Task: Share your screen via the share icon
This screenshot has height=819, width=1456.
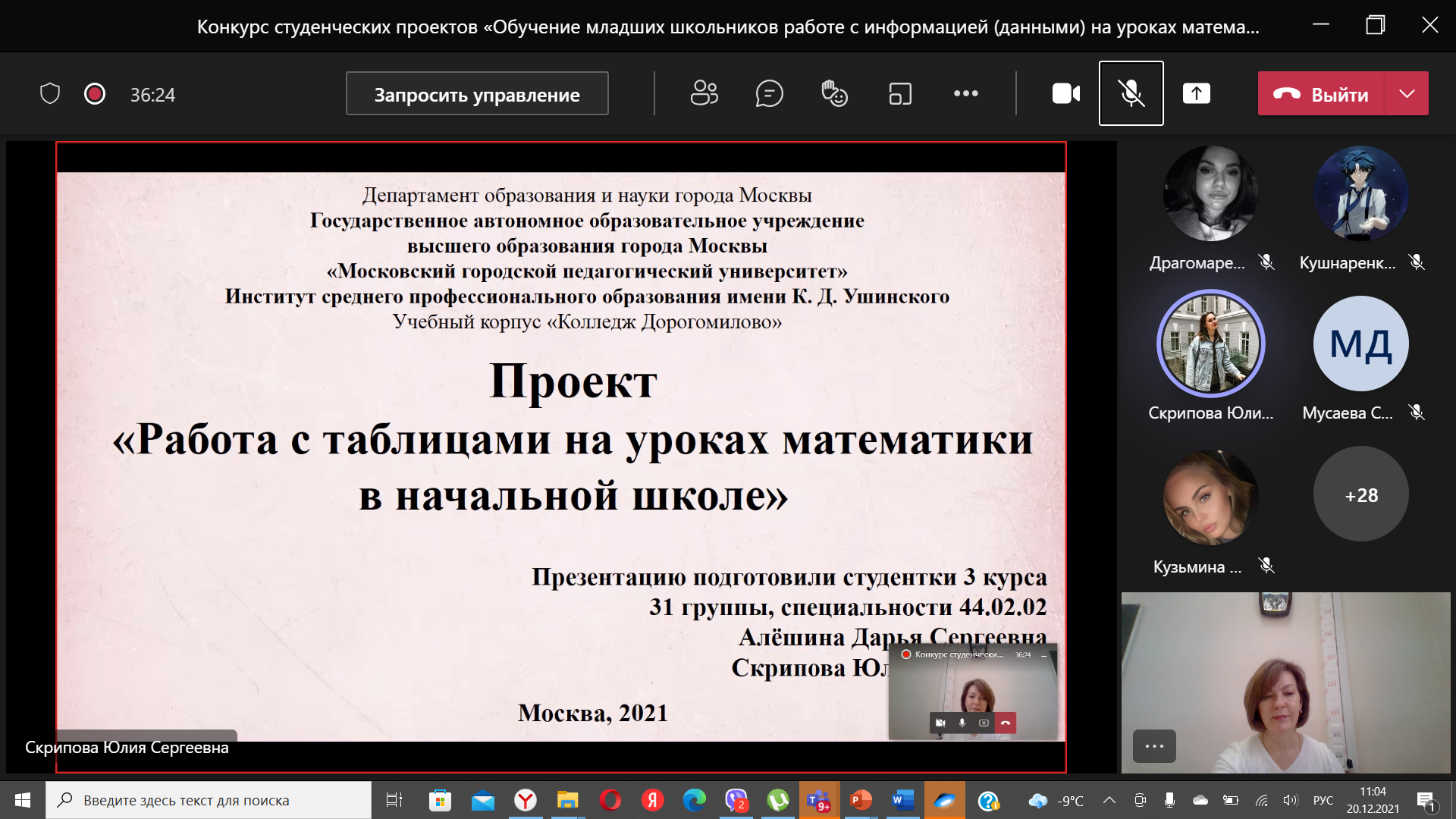Action: [x=1196, y=93]
